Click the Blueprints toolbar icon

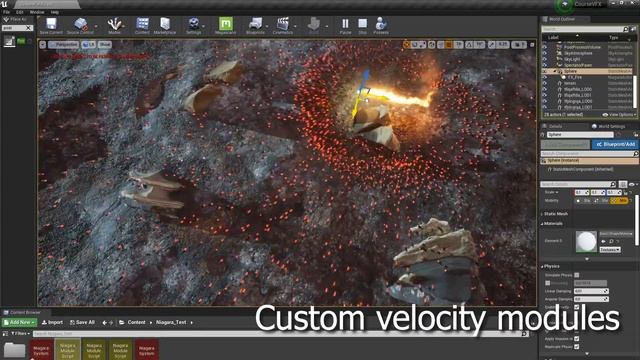pyautogui.click(x=256, y=26)
